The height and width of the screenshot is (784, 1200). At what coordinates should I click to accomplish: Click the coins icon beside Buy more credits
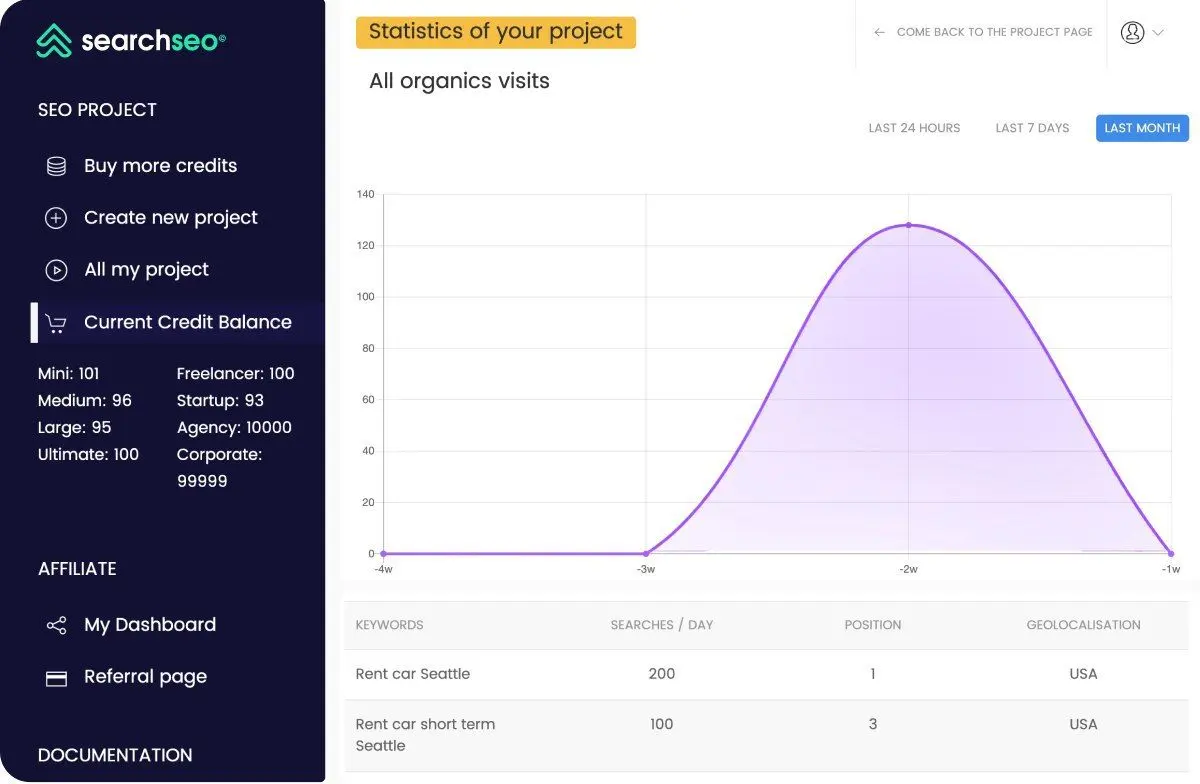57,166
